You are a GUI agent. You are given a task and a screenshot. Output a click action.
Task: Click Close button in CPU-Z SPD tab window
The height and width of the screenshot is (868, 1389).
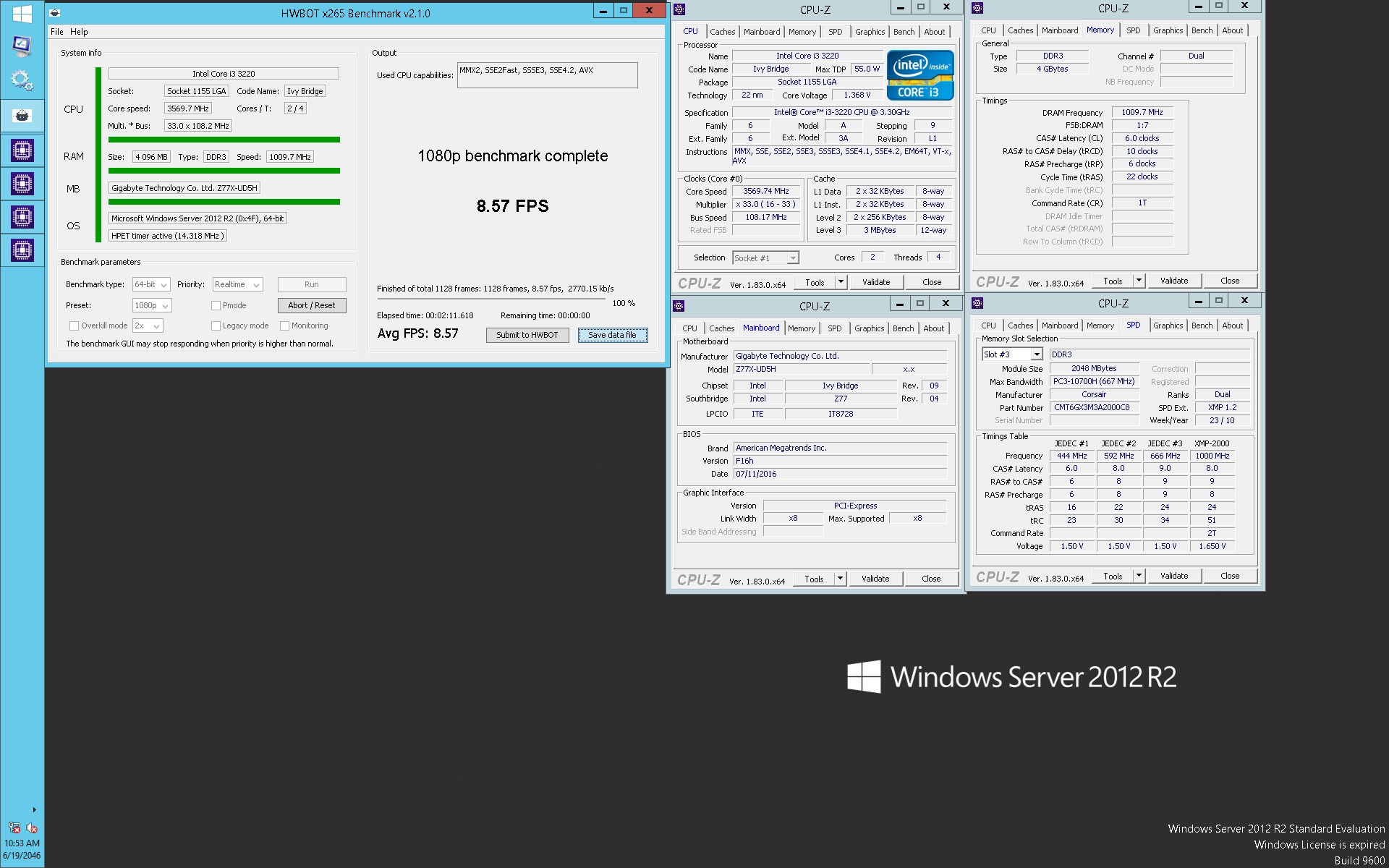[x=1229, y=576]
